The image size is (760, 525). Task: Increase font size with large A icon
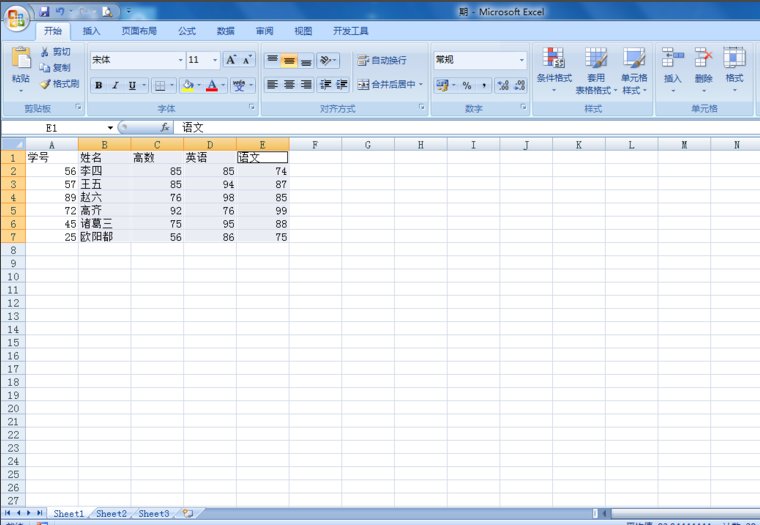[x=231, y=60]
